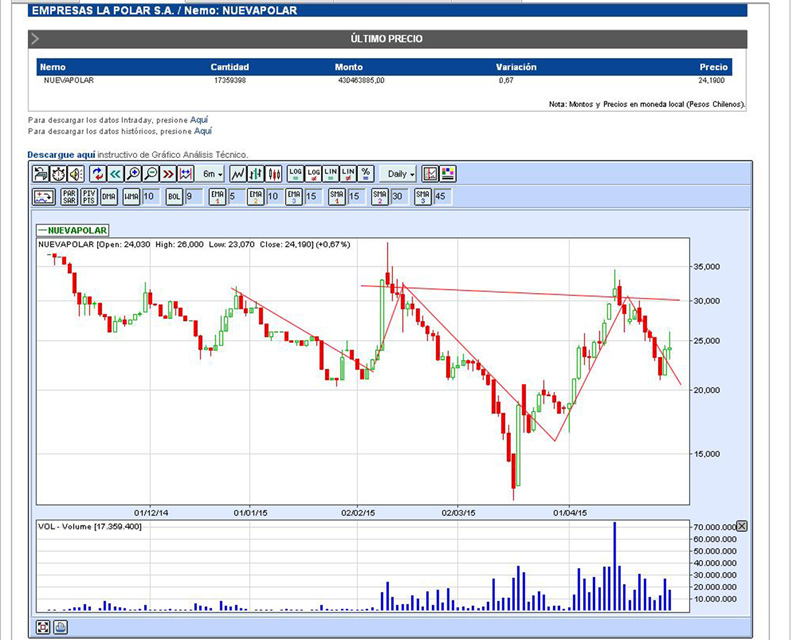This screenshot has width=800, height=640.
Task: Select the first LIN scale button
Action: 331,174
